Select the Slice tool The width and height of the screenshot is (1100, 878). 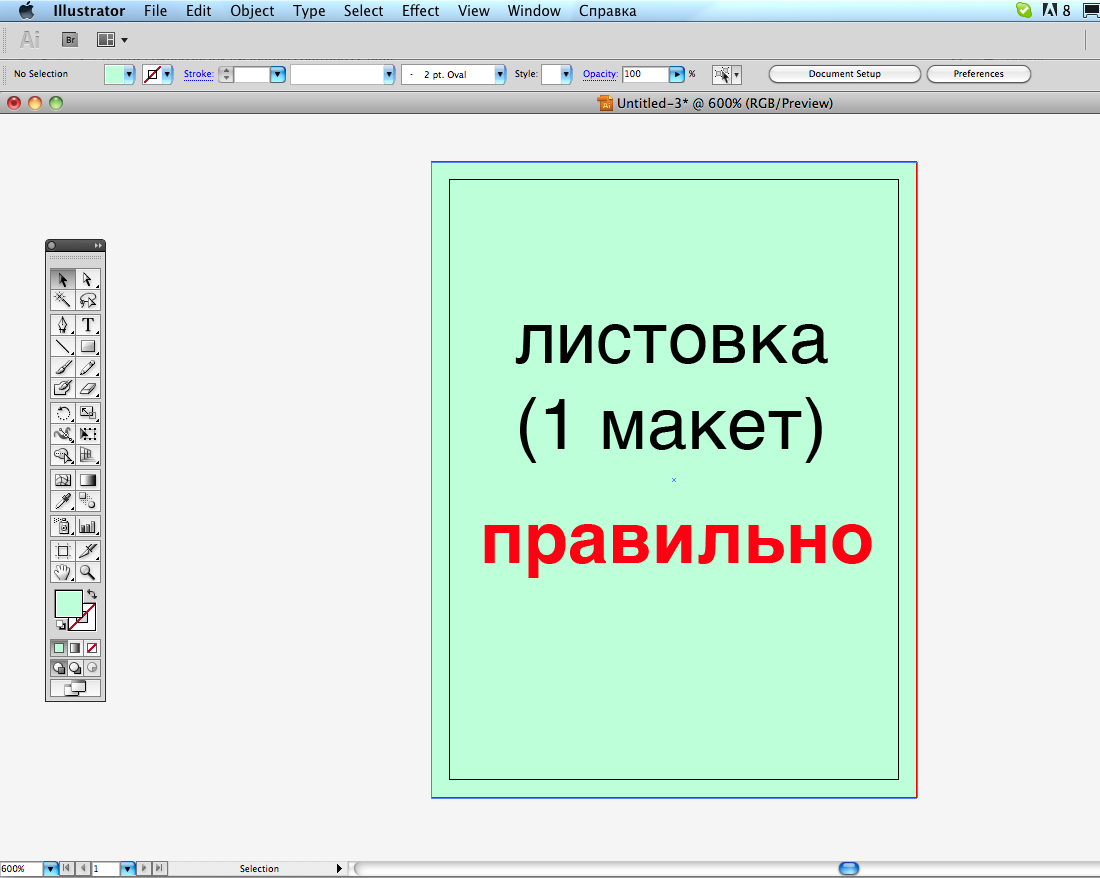point(88,551)
